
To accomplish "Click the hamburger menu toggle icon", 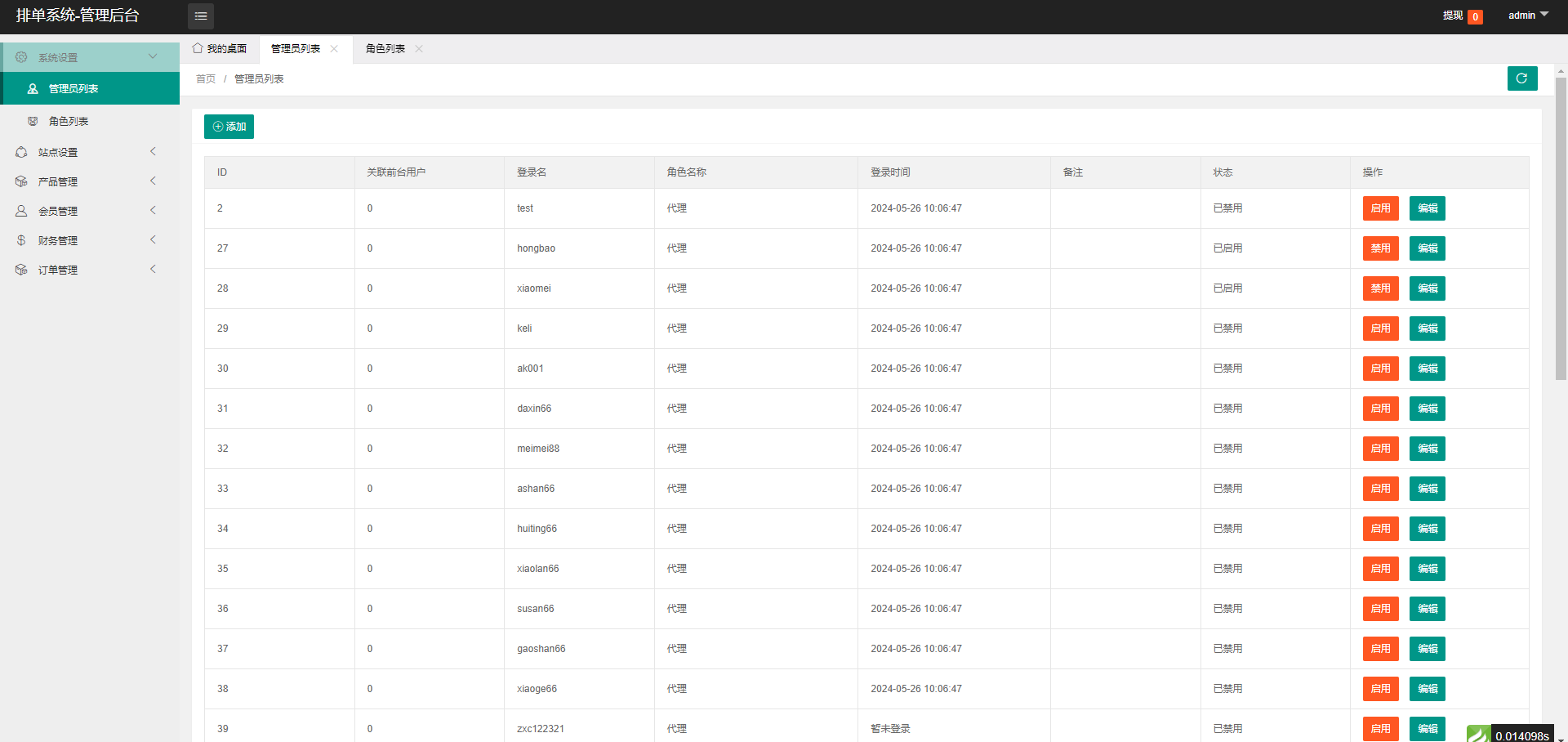I will point(200,16).
